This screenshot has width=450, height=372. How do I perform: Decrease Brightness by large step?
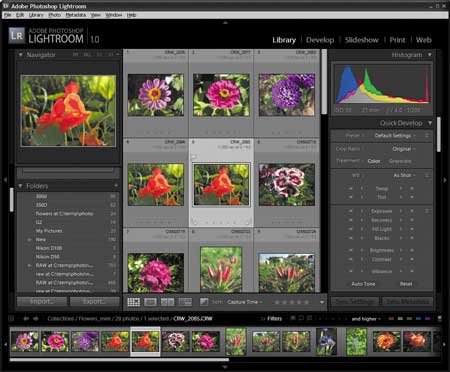tap(351, 250)
